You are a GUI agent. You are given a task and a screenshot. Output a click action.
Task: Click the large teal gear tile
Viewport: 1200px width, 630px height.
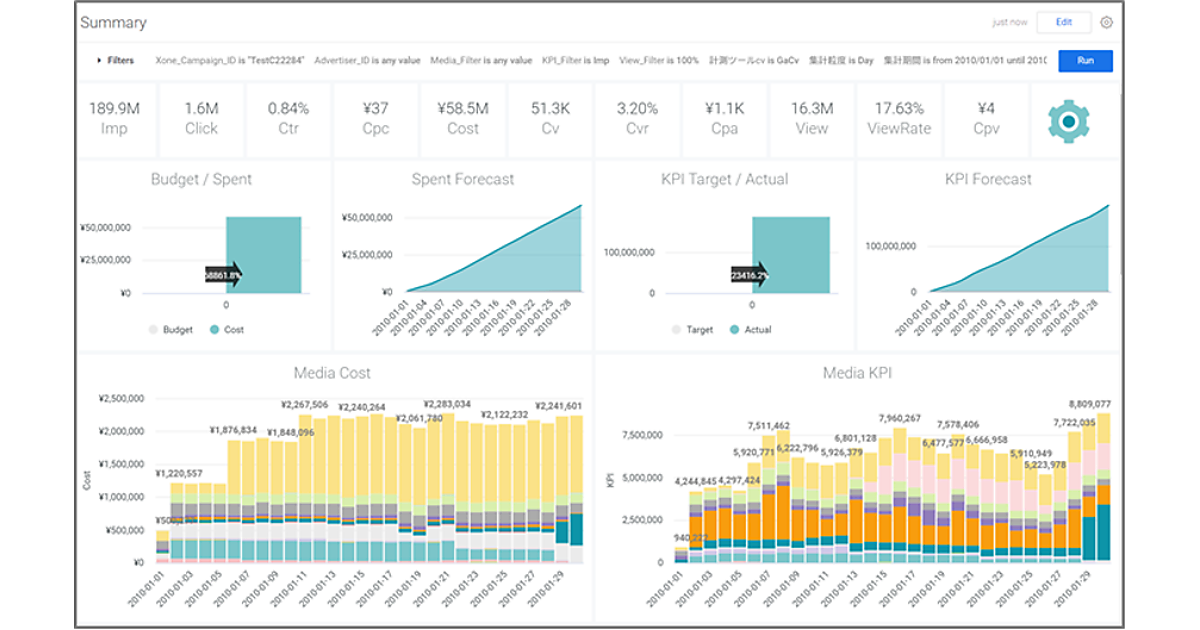(1068, 121)
